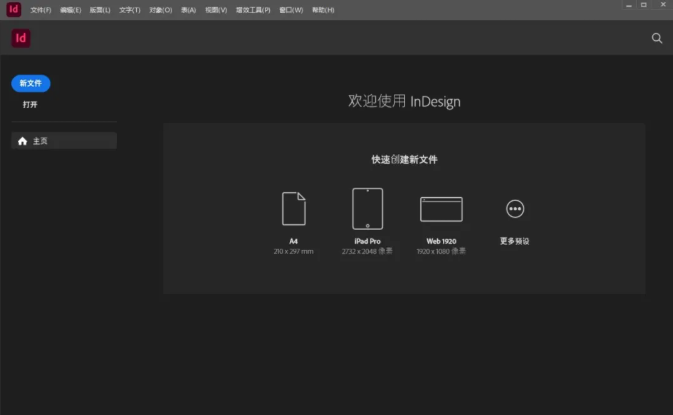Screen dimensions: 673x415
Task: Expand the 版面(L) menu
Action: [100, 10]
